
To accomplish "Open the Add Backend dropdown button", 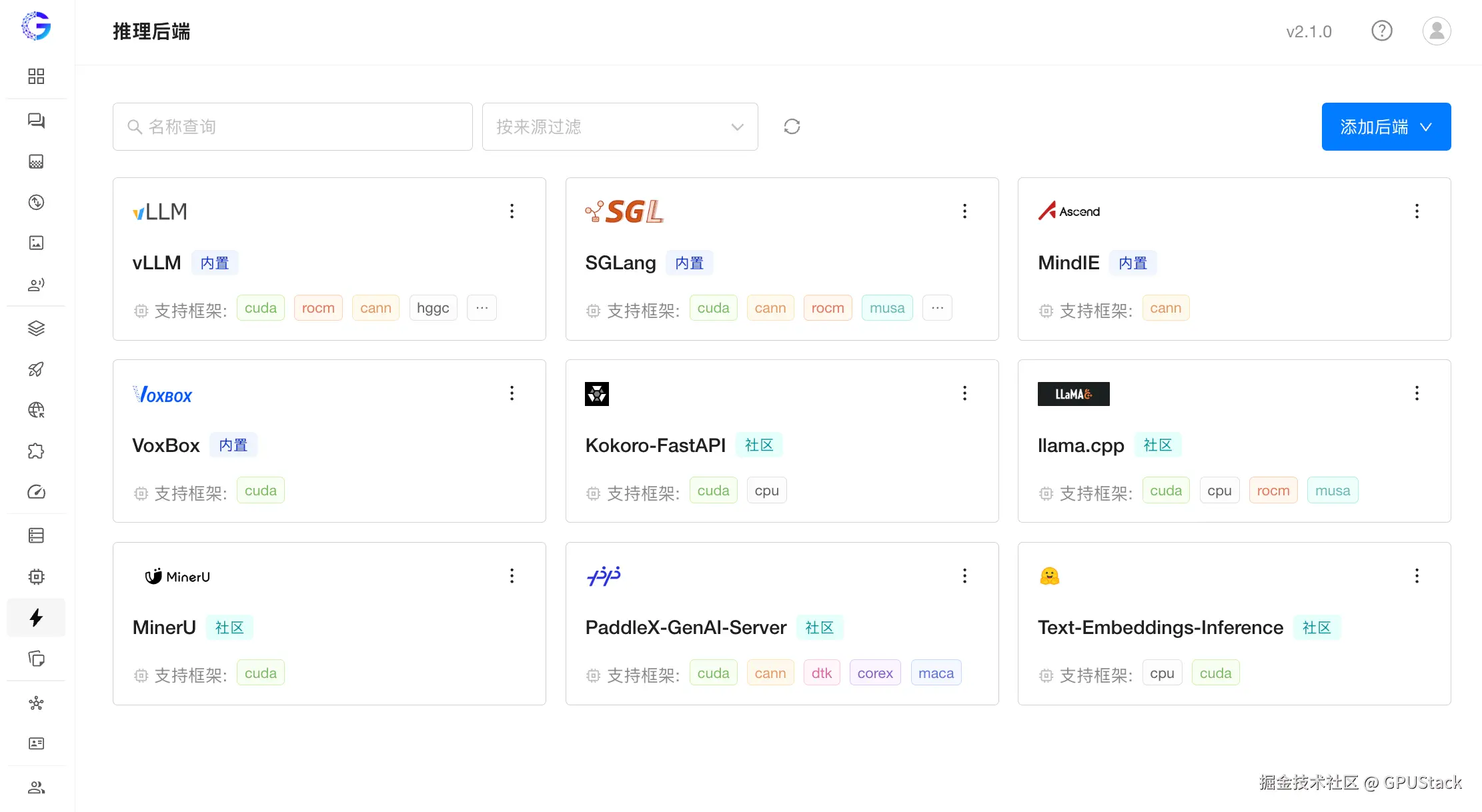I will [1386, 127].
